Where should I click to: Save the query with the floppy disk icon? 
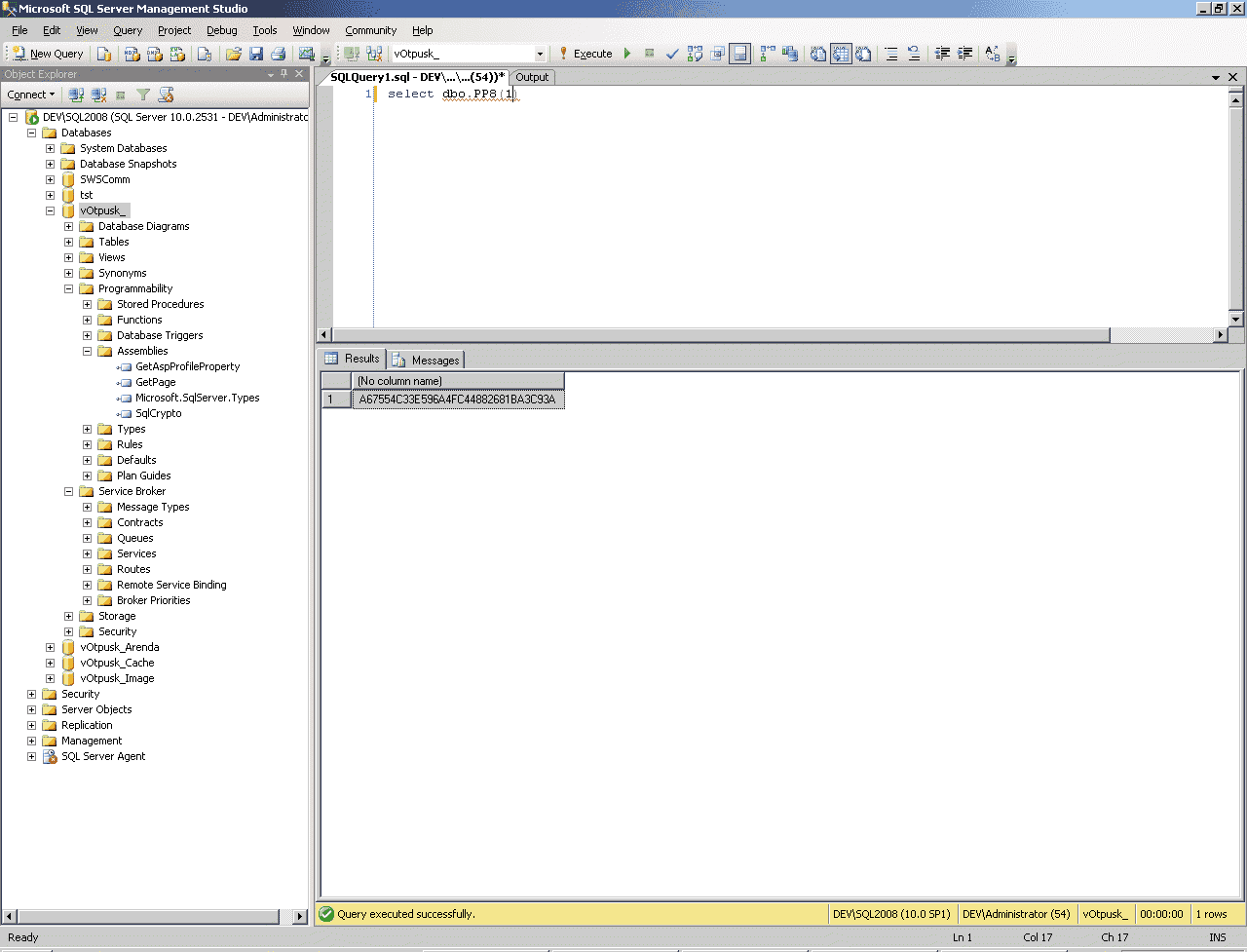[256, 54]
